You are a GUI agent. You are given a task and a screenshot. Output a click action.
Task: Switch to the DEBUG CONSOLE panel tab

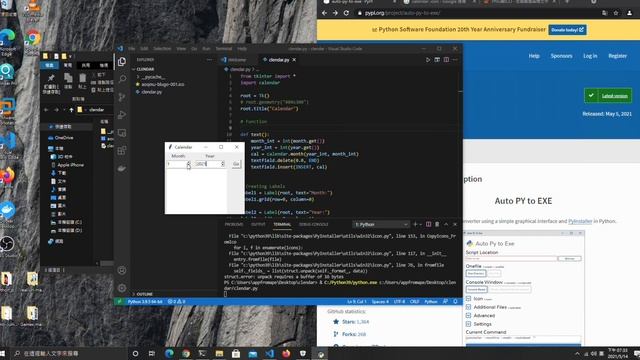tap(313, 224)
